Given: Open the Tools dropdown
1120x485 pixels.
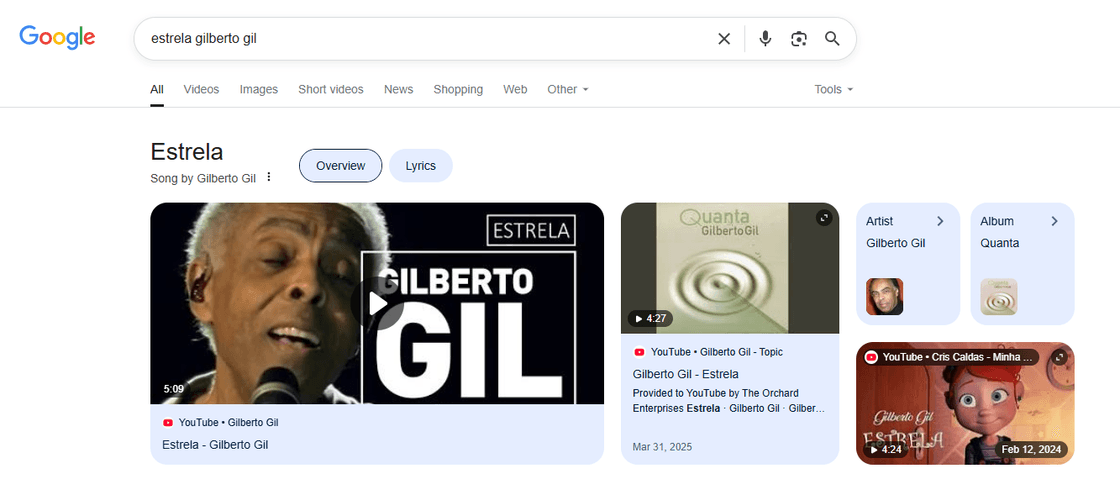Looking at the screenshot, I should click(x=834, y=89).
